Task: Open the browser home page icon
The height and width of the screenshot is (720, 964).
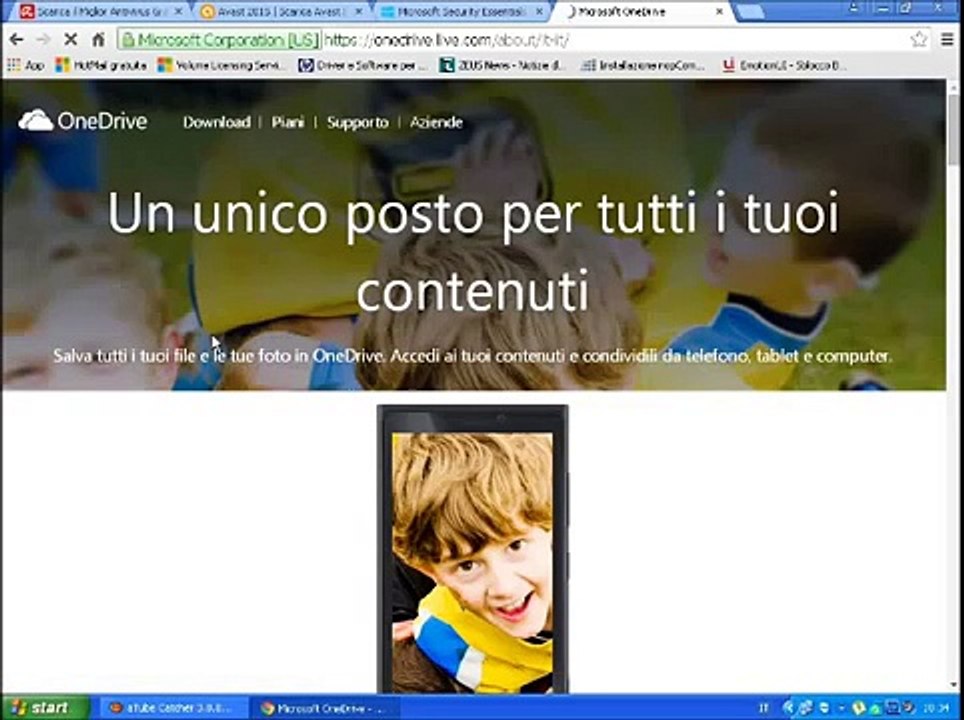Action: (98, 40)
